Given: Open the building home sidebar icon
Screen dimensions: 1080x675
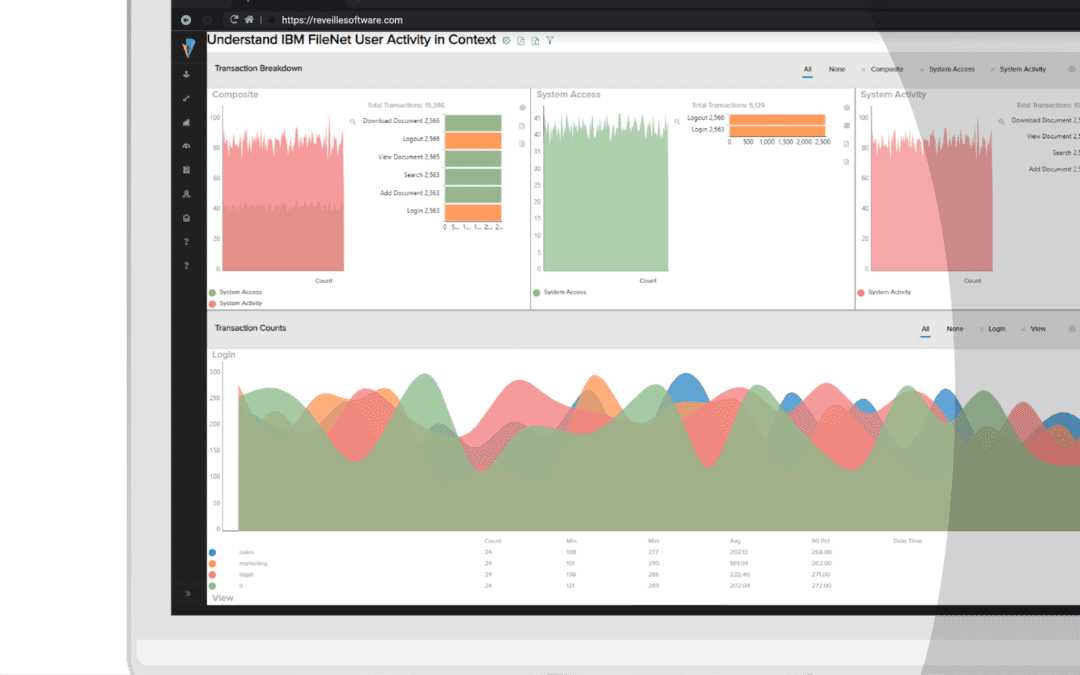Looking at the screenshot, I should coord(186,218).
